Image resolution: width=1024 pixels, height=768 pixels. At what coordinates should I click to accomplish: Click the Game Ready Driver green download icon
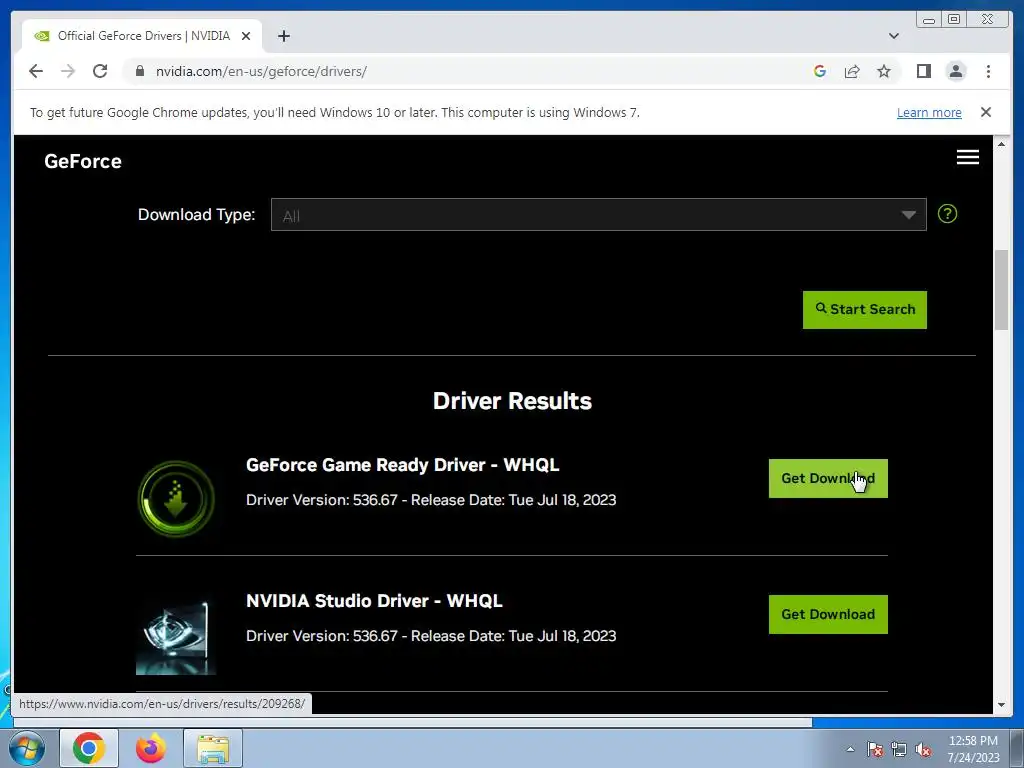coord(176,499)
